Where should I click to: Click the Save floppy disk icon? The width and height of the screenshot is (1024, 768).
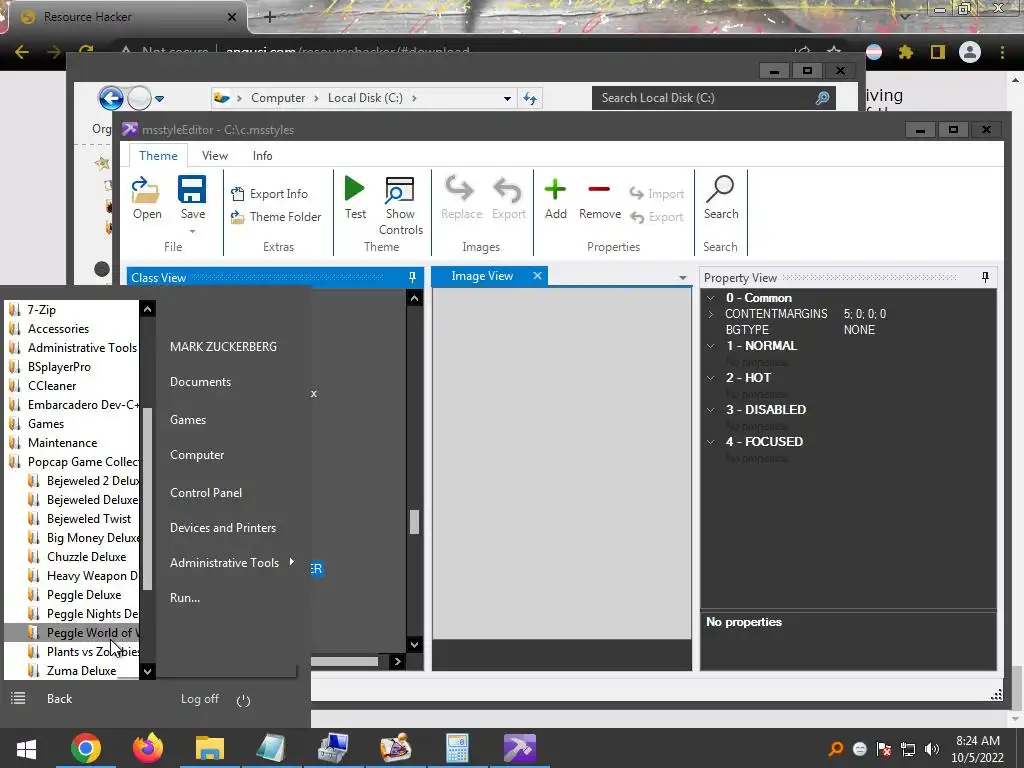[192, 190]
